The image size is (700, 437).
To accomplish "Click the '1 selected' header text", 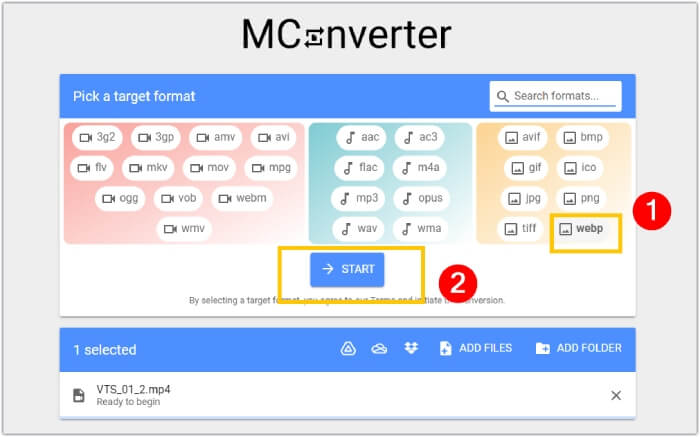I will pyautogui.click(x=105, y=350).
